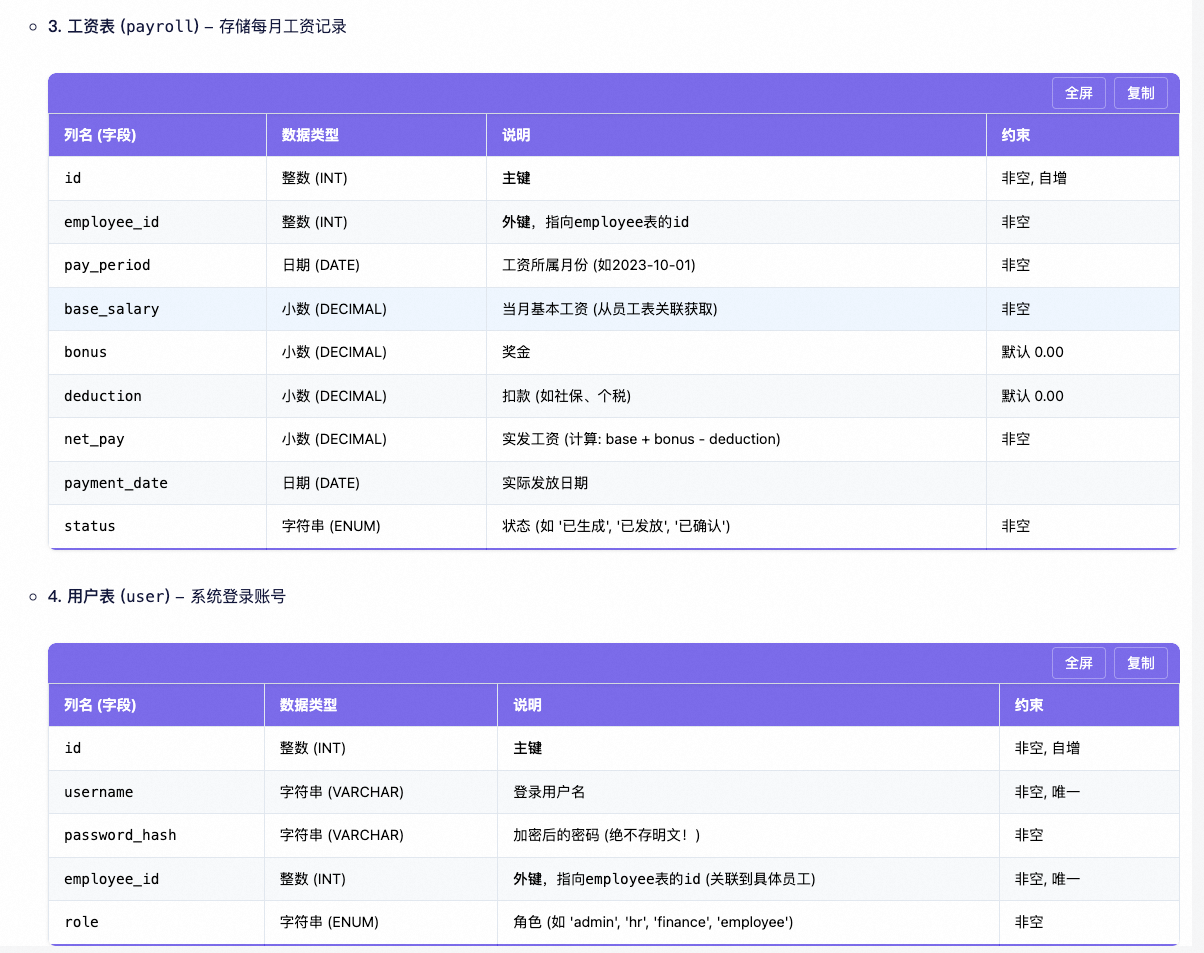Click '小数 (DECIMAL)' type in net_pay row
This screenshot has width=1204, height=953.
point(334,439)
